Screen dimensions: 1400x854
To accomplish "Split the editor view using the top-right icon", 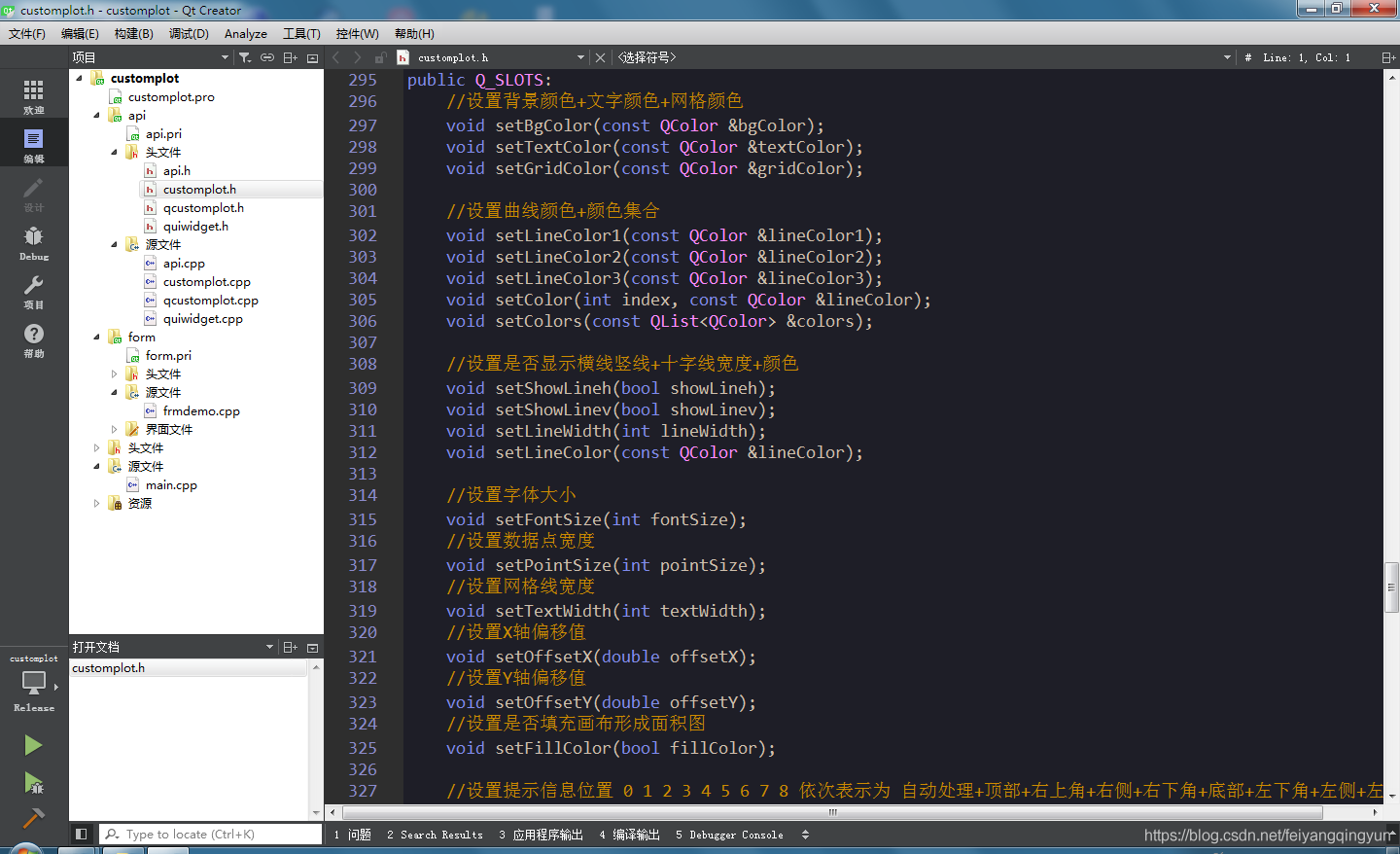I will coord(1388,57).
